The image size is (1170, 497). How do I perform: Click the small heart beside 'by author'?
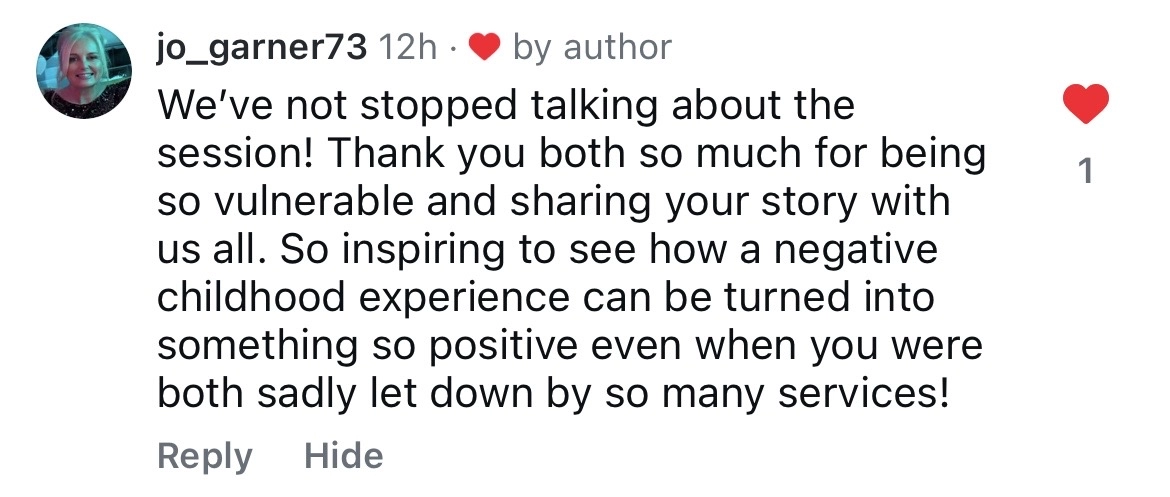(485, 47)
